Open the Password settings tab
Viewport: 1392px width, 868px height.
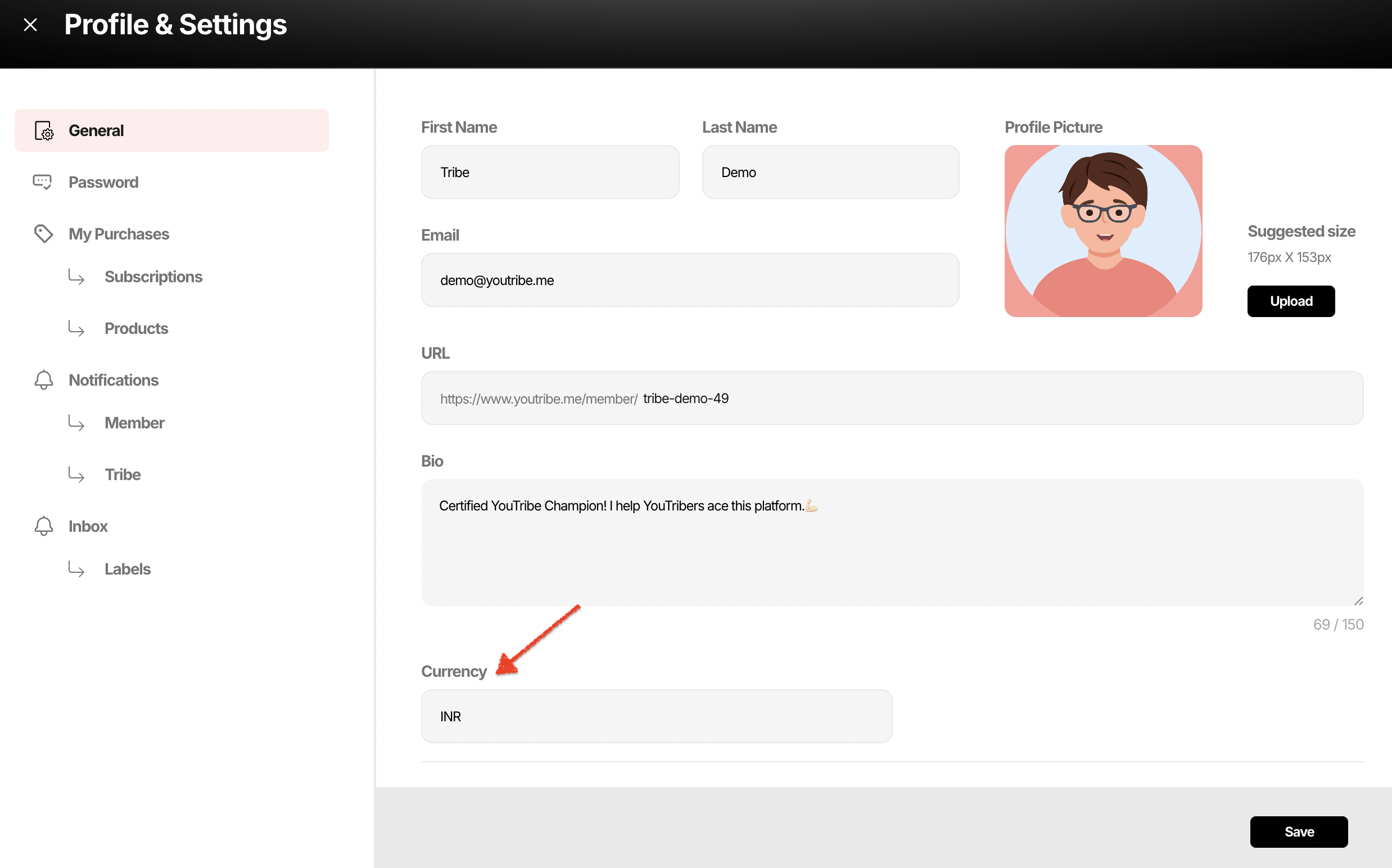(103, 182)
